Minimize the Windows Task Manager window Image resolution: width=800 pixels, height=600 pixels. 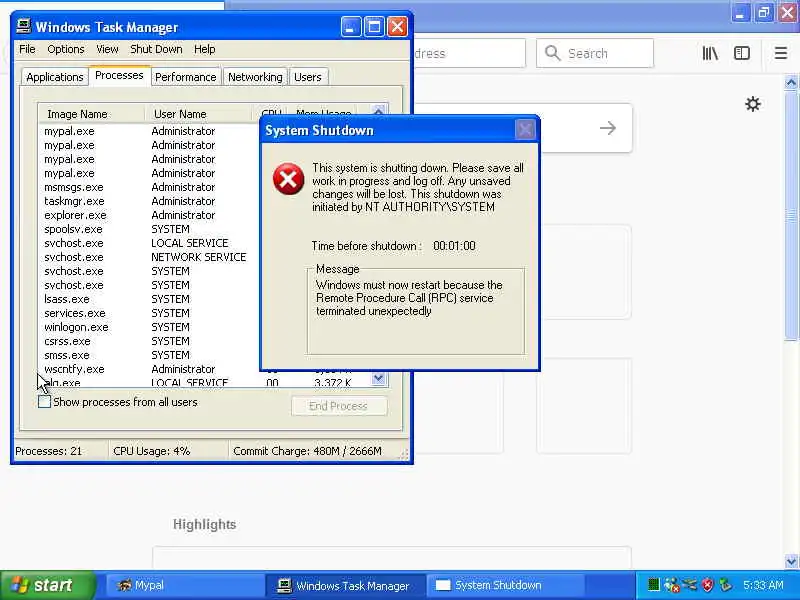click(351, 27)
